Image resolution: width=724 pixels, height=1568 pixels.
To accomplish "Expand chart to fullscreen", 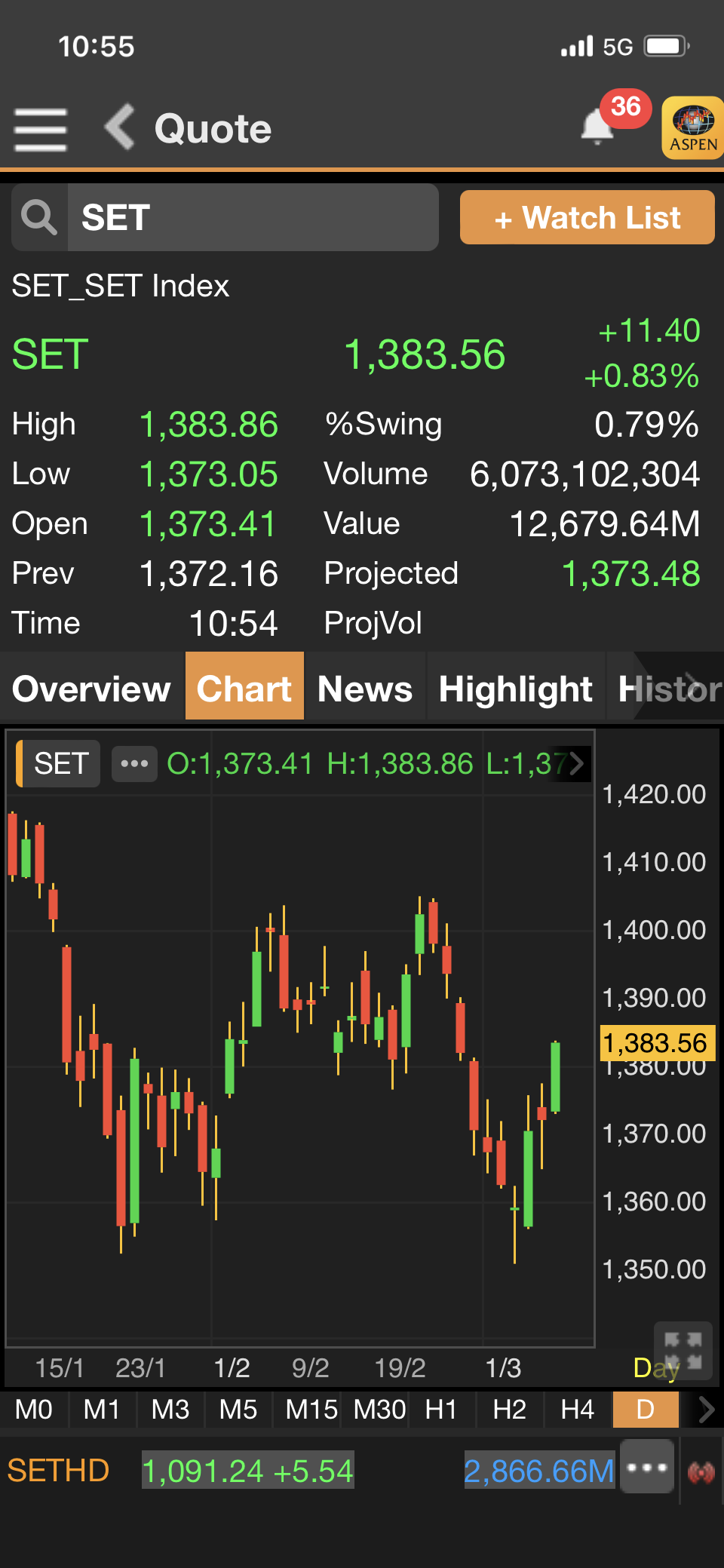I will coord(683,1350).
